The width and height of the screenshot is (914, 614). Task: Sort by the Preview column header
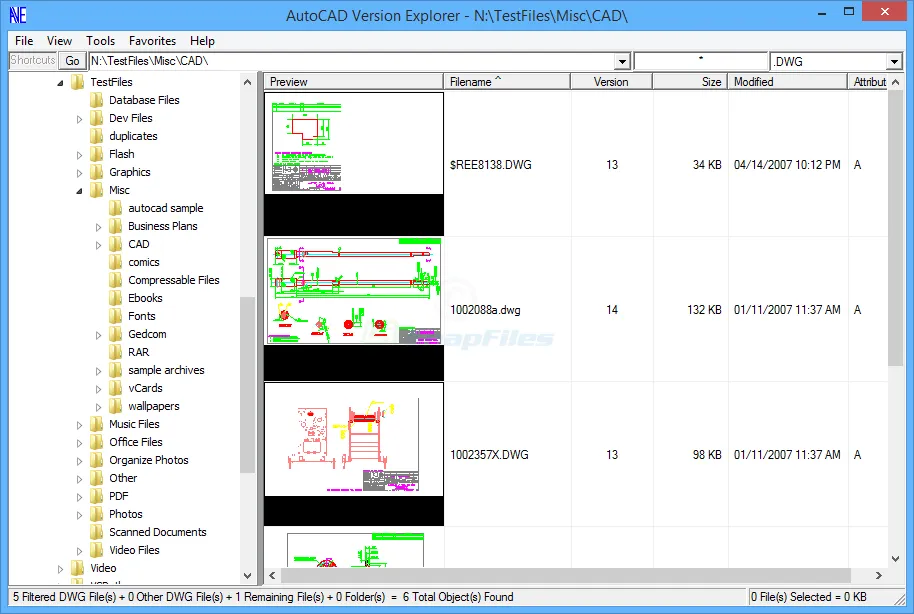[x=353, y=82]
